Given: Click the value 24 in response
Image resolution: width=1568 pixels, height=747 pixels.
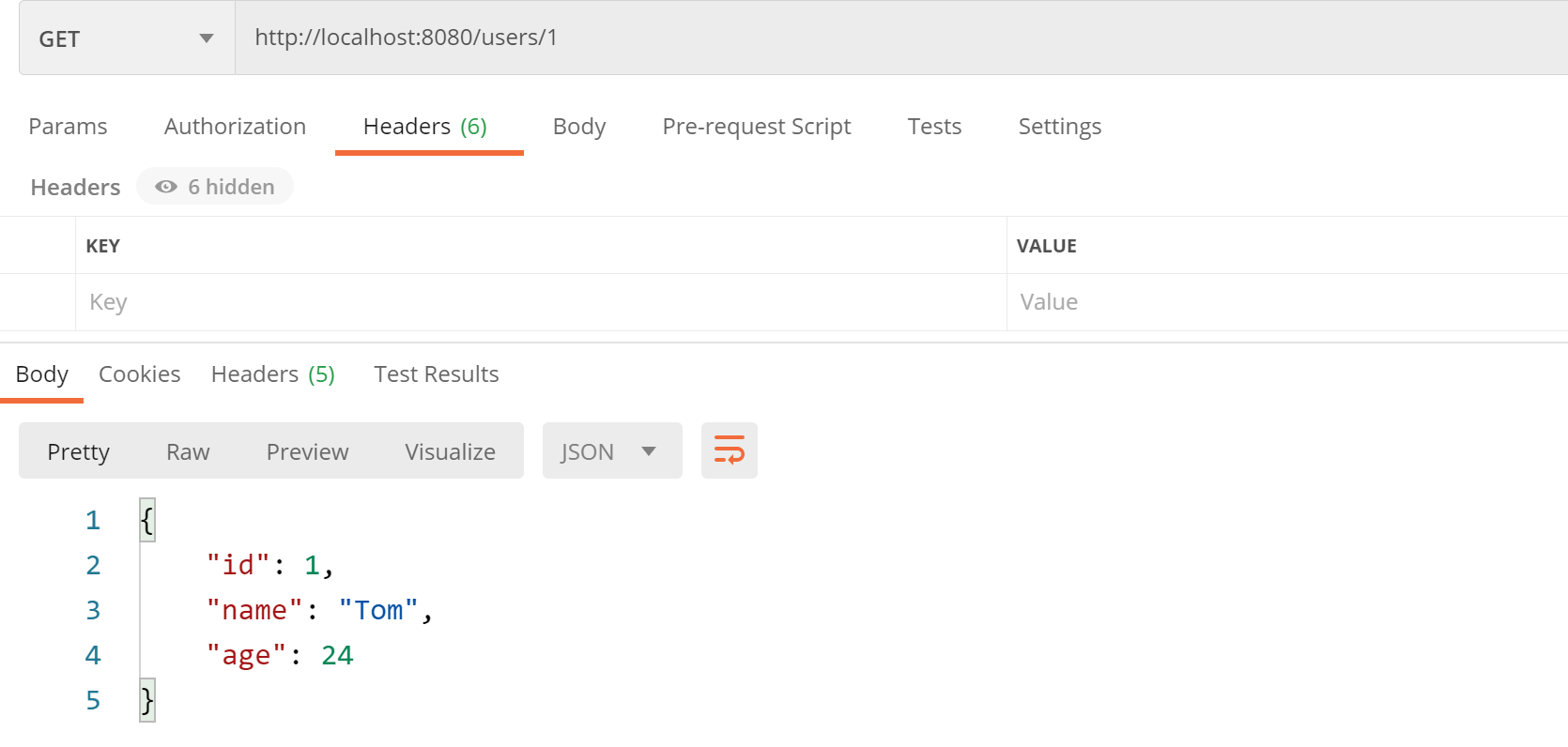Looking at the screenshot, I should point(337,655).
